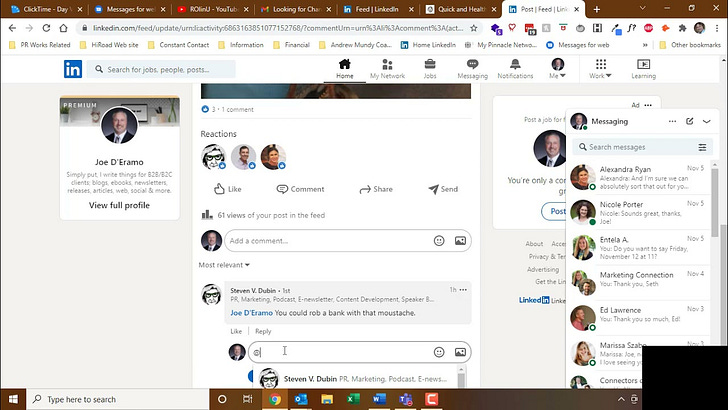This screenshot has width=728, height=410.
Task: Open PR Works Related bookmark folder
Action: [40, 45]
